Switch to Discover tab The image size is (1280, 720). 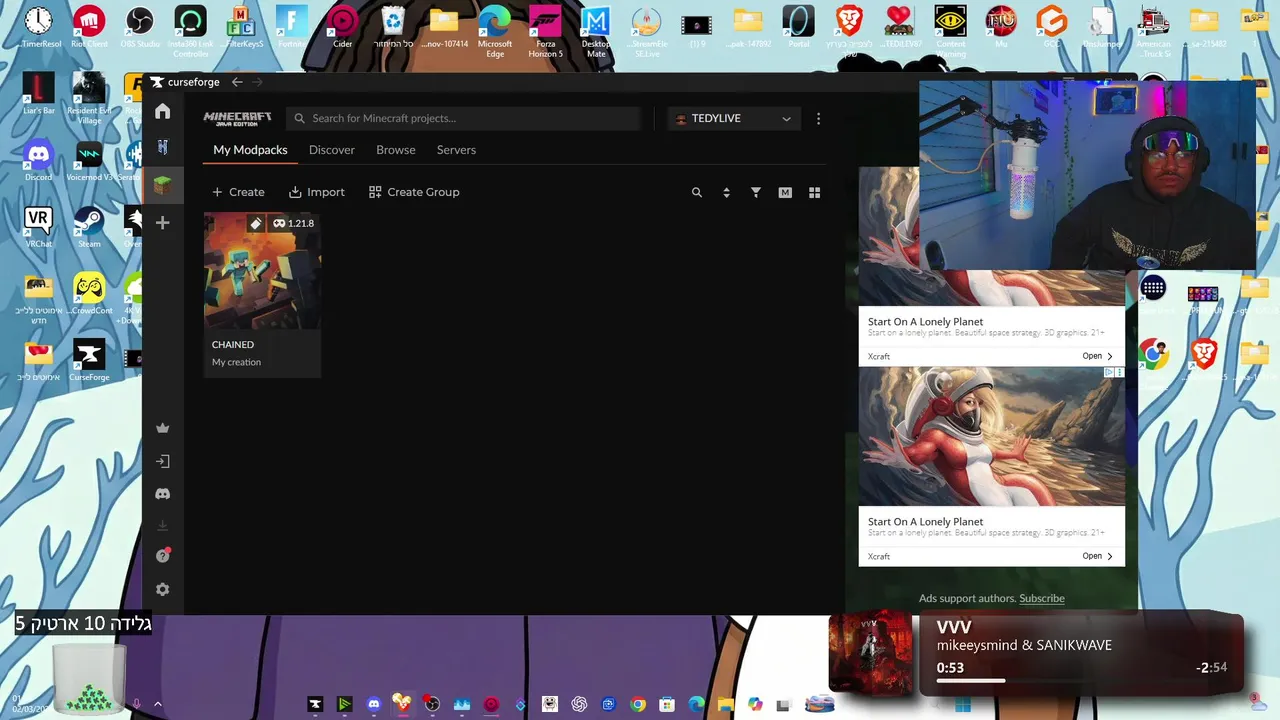pos(332,150)
